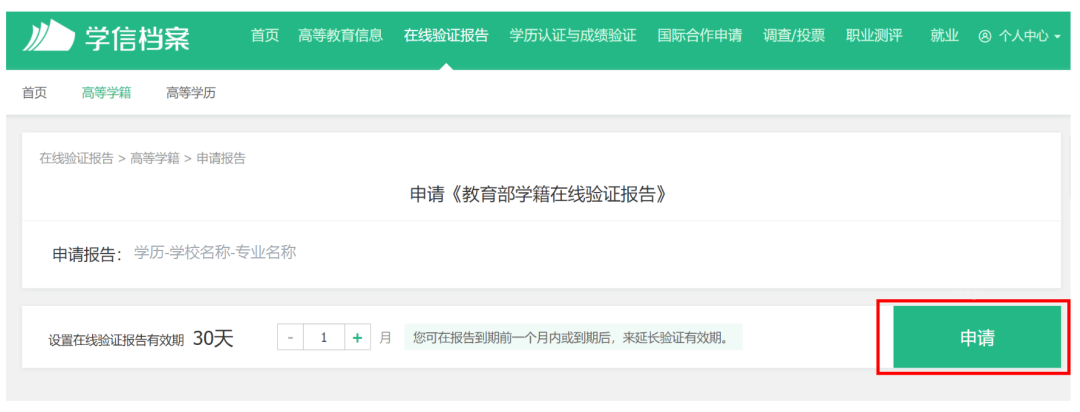Decrease validity months with minus button

point(290,338)
